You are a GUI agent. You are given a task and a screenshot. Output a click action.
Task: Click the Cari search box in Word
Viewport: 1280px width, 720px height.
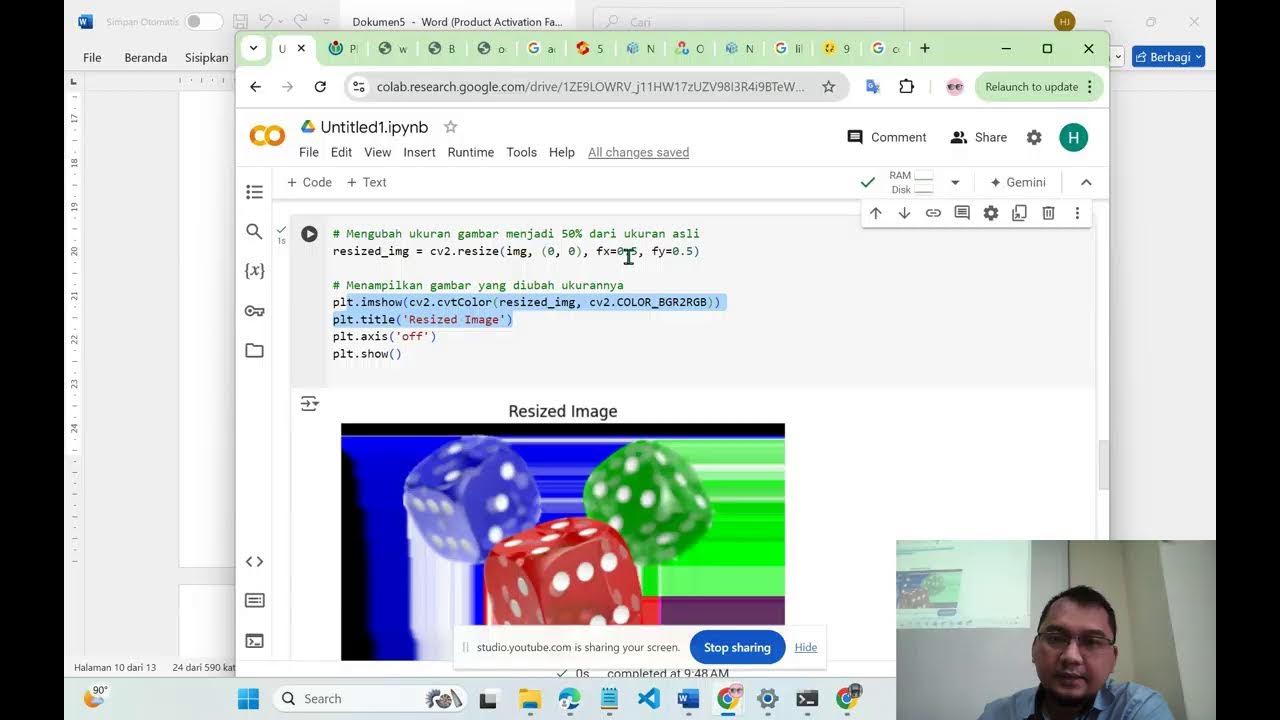[749, 21]
